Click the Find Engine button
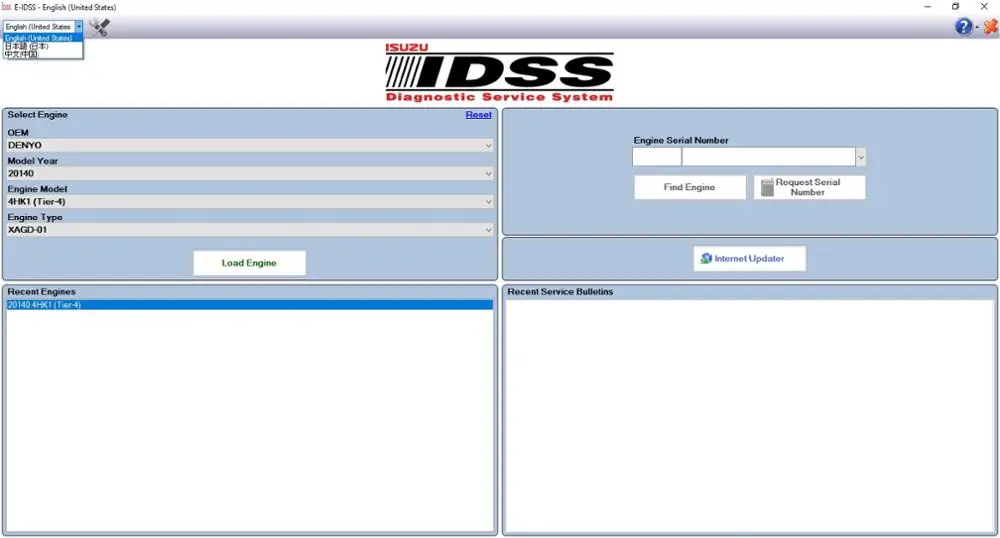The width and height of the screenshot is (1000, 538). coord(689,187)
